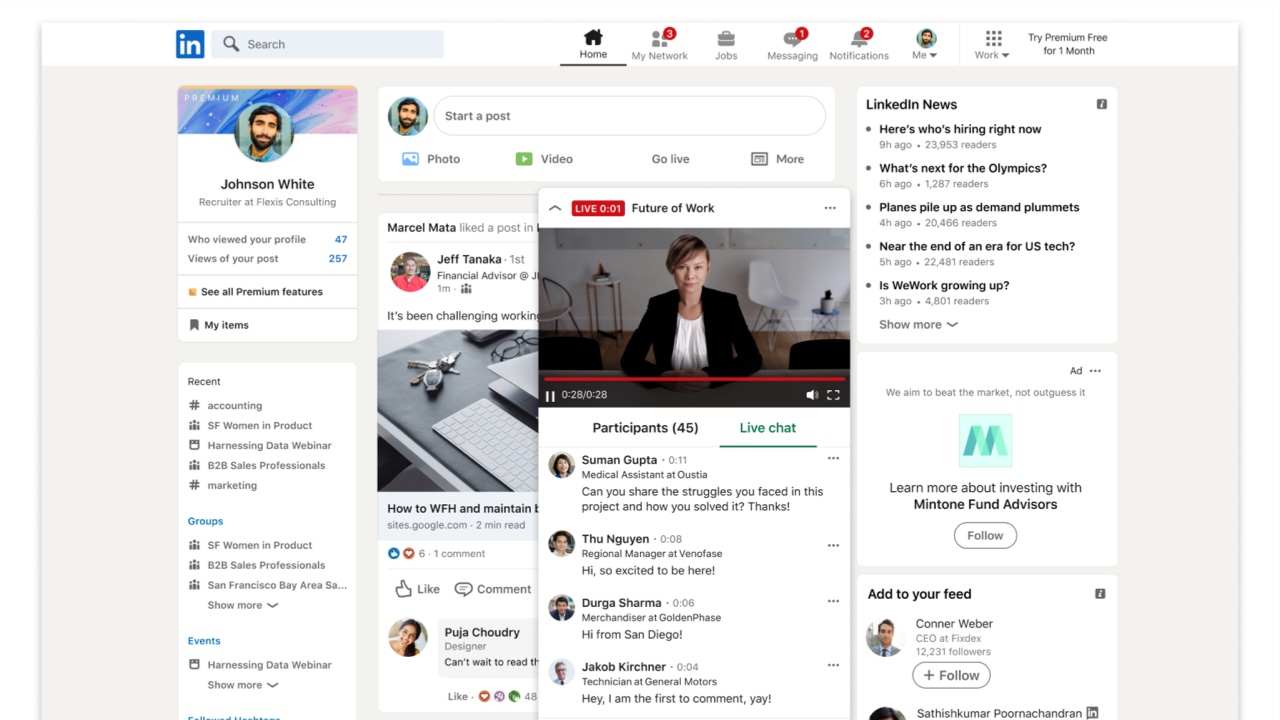1280x720 pixels.
Task: Open the marketing hashtag in Recent
Action: pos(223,486)
